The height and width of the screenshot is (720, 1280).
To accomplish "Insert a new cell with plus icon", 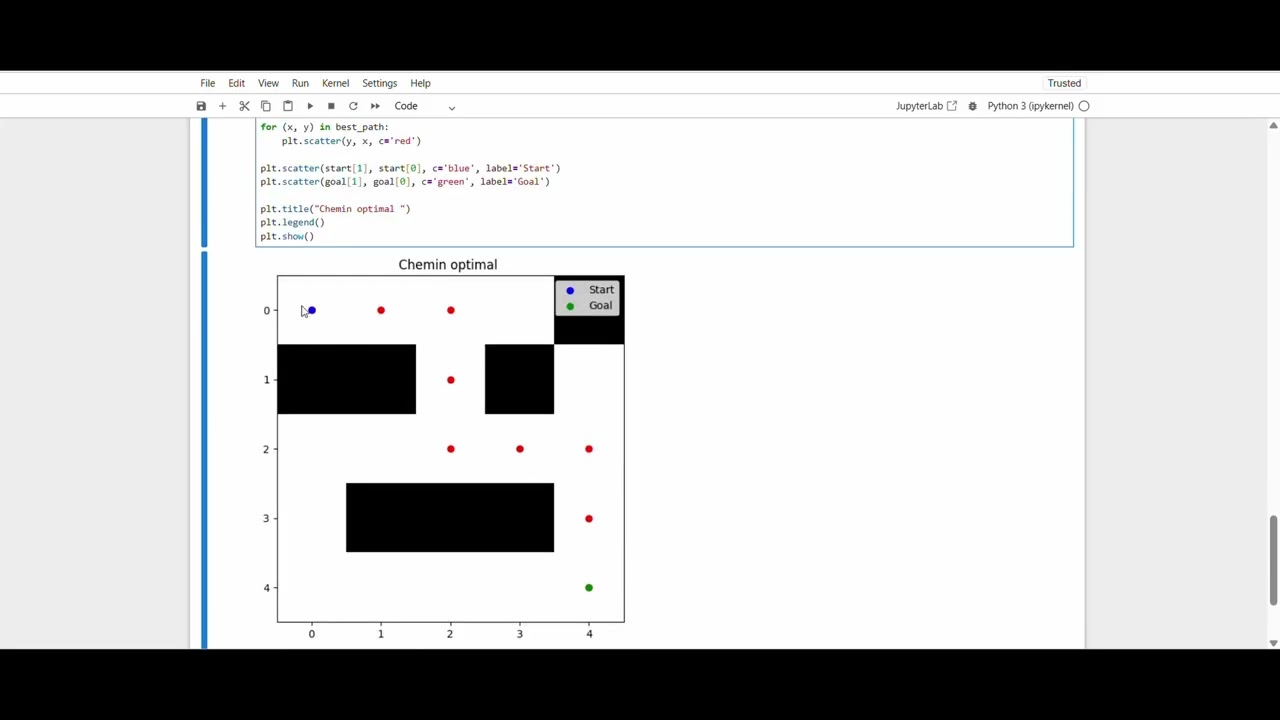I will 222,106.
